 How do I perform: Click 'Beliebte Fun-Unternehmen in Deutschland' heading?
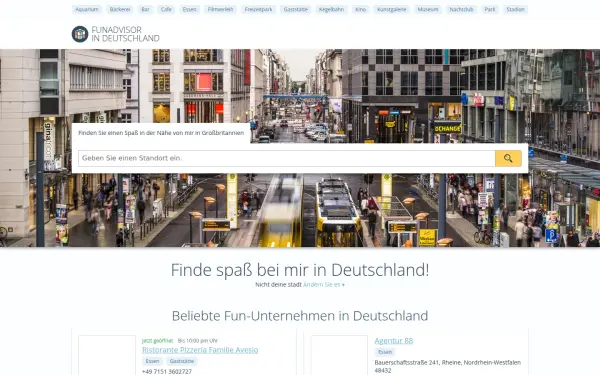[x=300, y=316]
